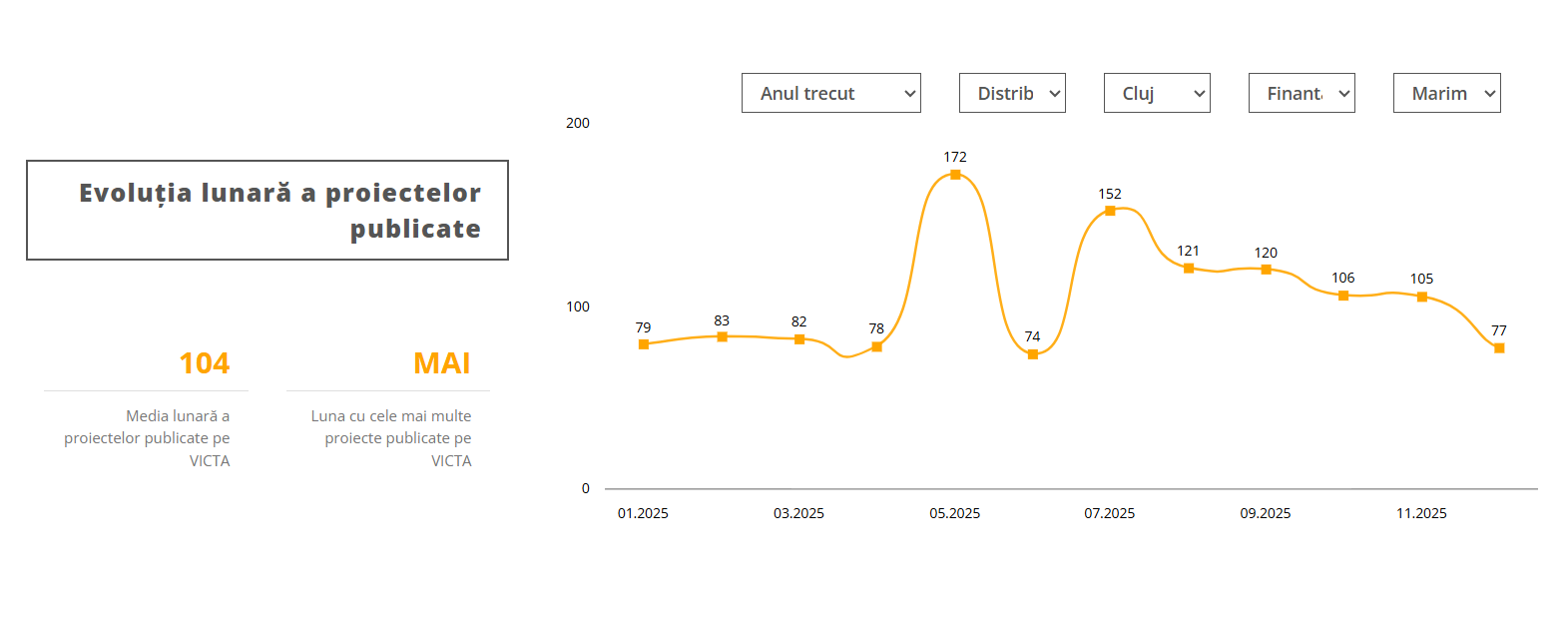Open the "Cluj" county dropdown

pos(1156,93)
